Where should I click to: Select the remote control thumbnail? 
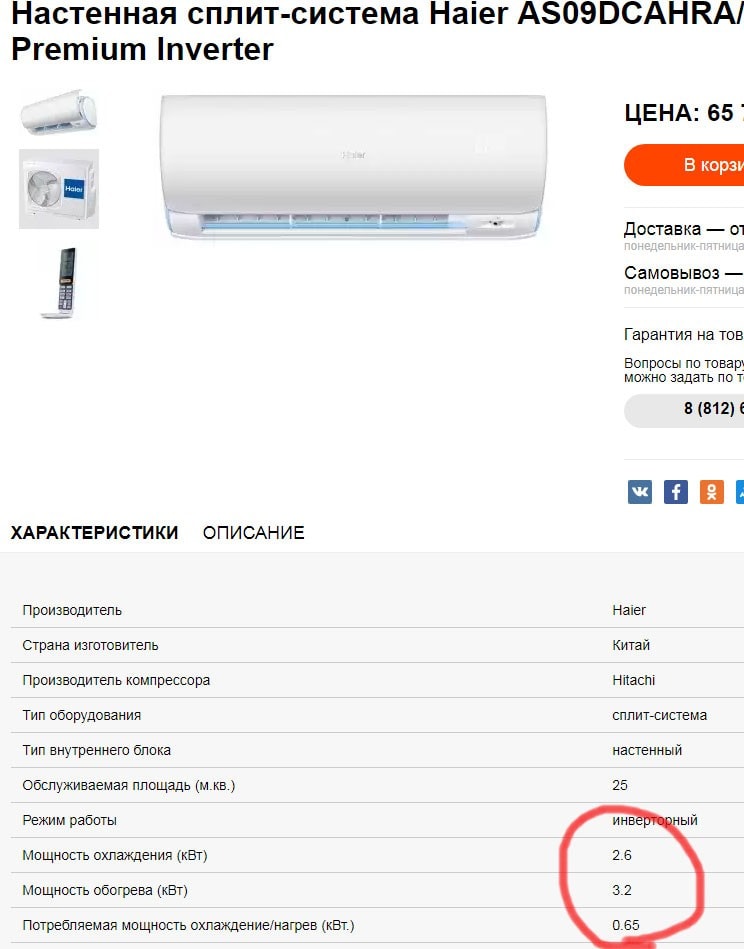pyautogui.click(x=61, y=283)
